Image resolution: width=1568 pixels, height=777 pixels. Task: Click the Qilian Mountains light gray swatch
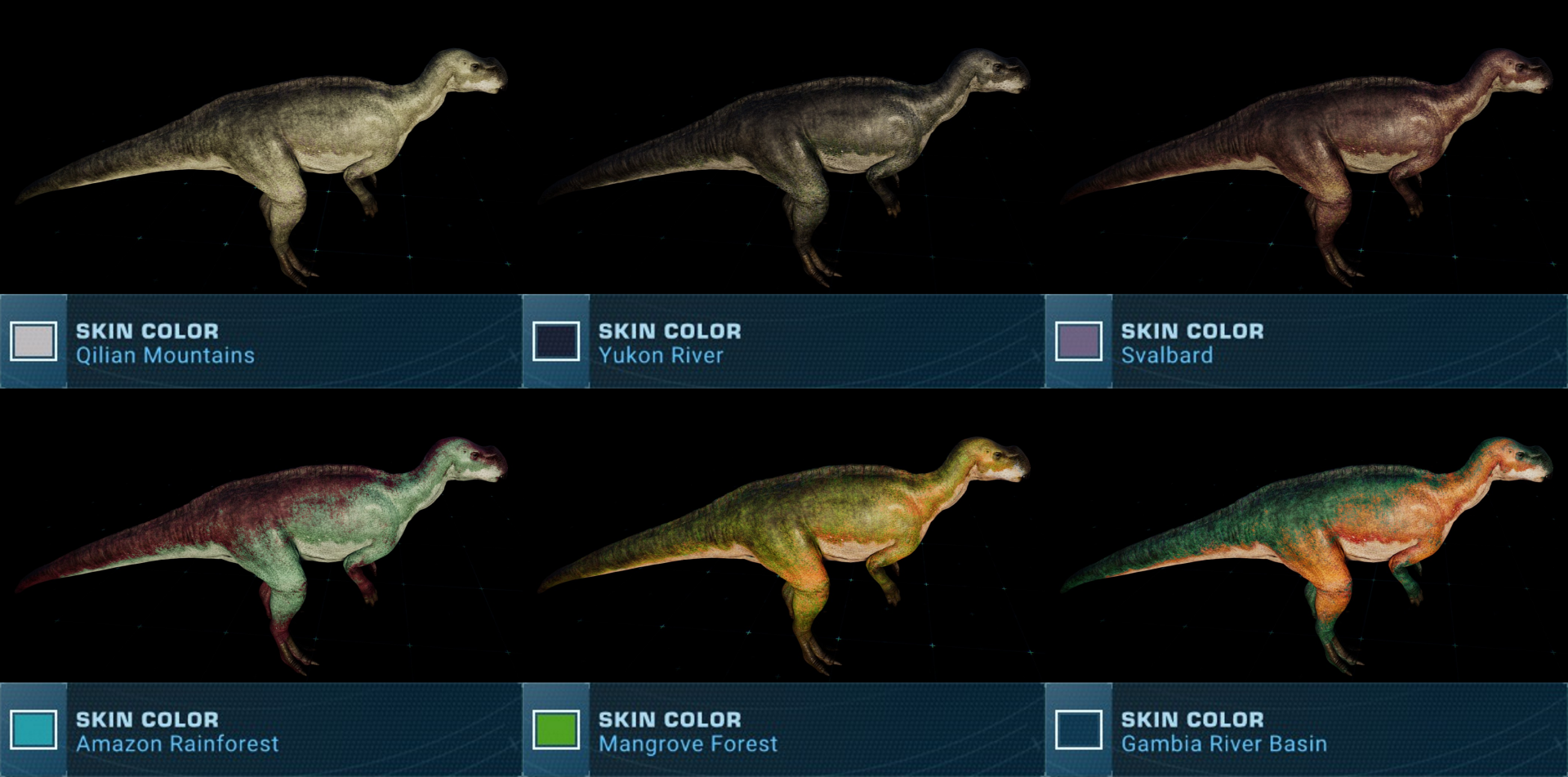point(33,342)
